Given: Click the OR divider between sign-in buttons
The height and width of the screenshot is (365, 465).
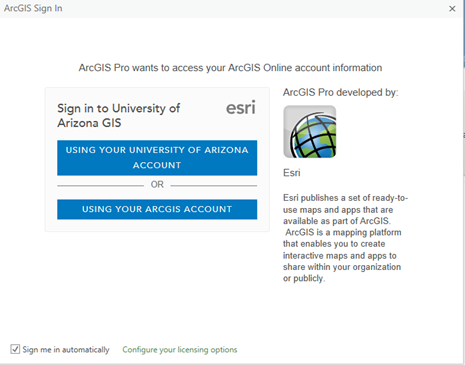Looking at the screenshot, I should (x=157, y=184).
